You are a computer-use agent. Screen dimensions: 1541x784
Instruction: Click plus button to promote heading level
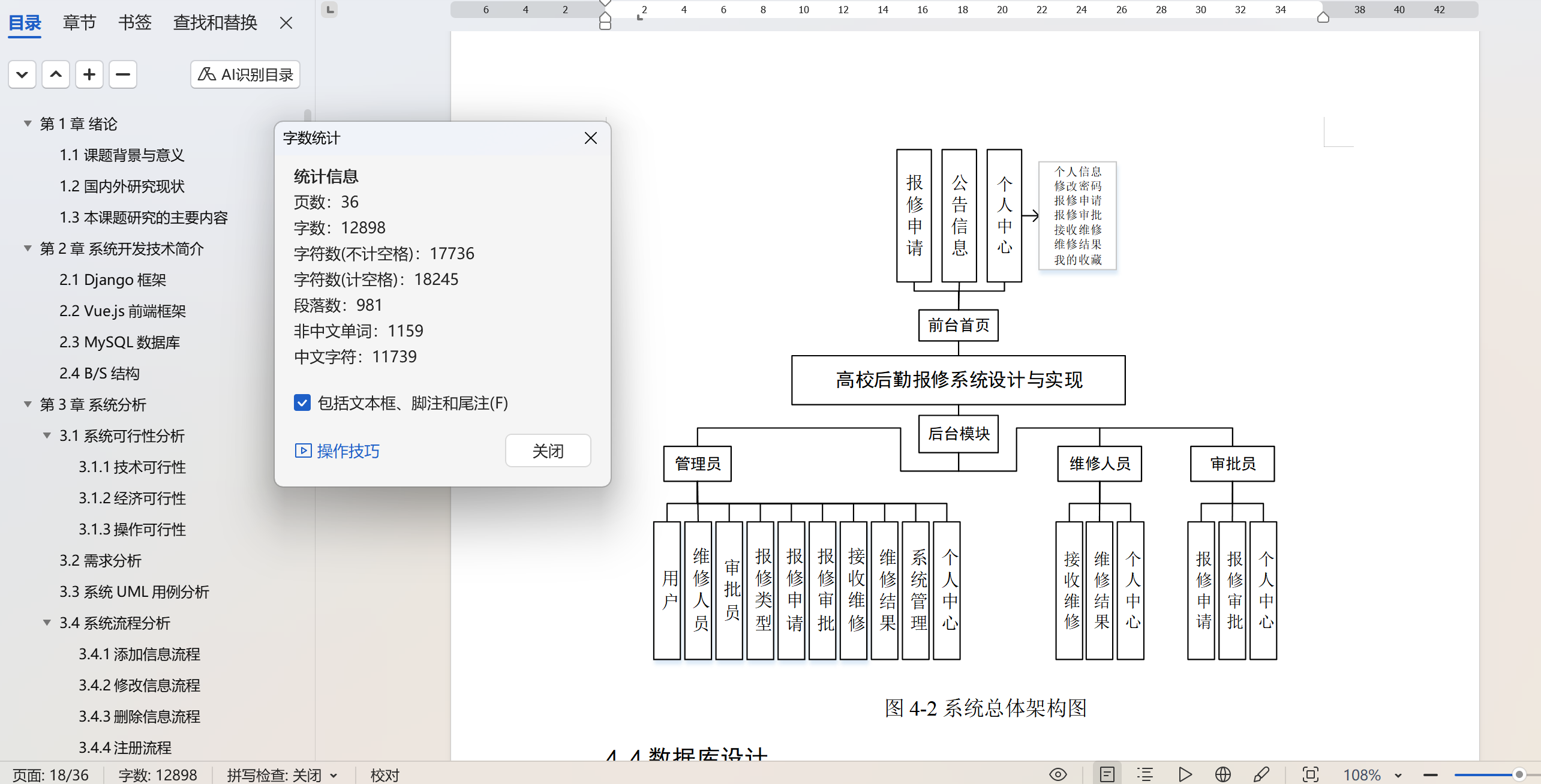(x=89, y=74)
